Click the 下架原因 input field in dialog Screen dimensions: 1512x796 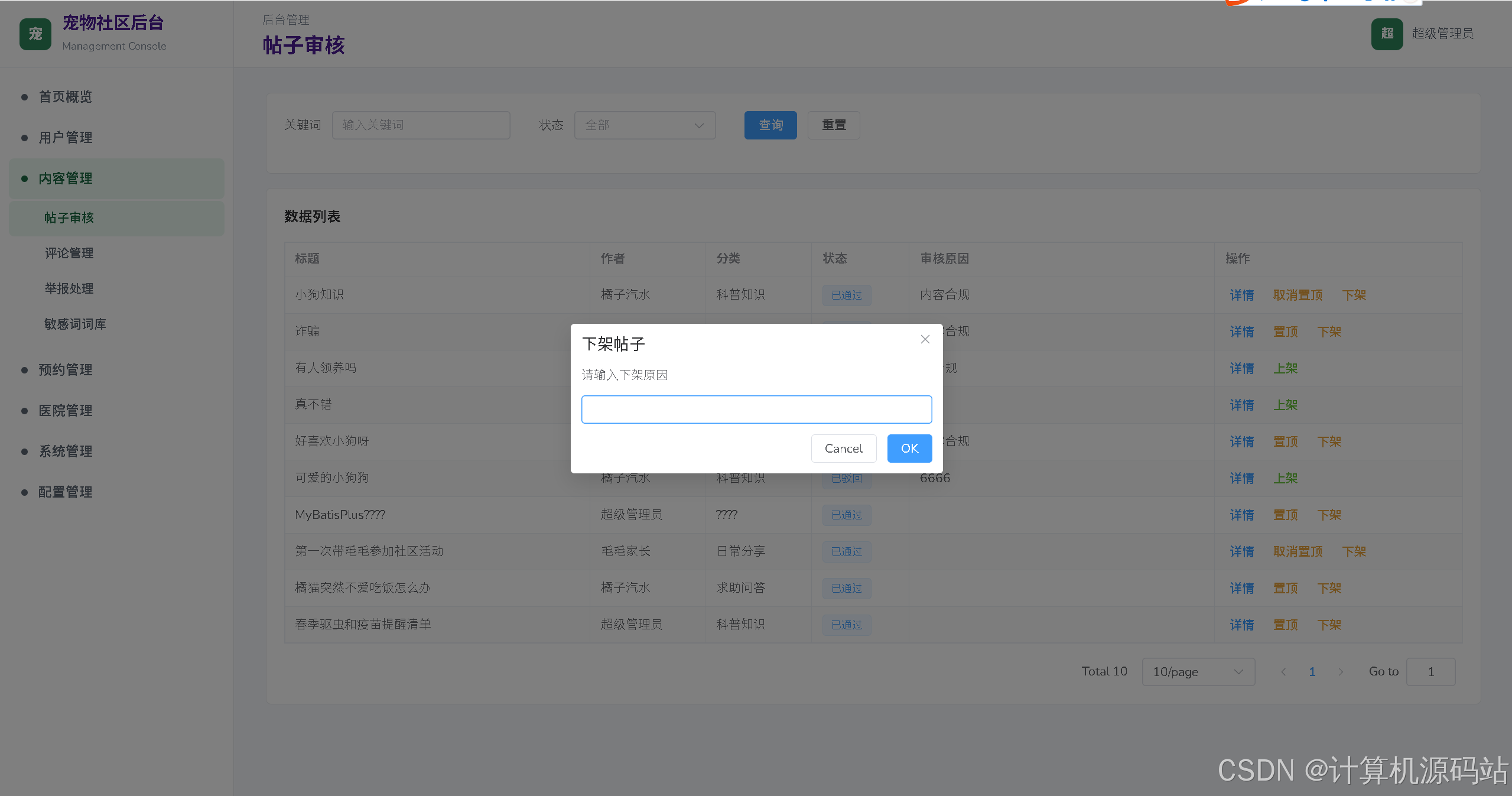[756, 410]
